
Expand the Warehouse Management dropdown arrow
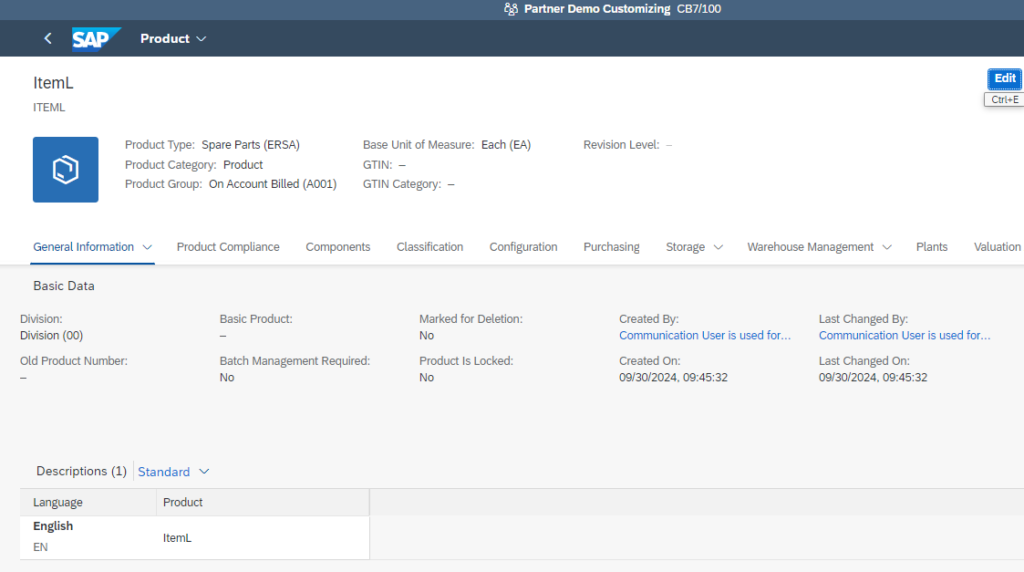(x=887, y=247)
